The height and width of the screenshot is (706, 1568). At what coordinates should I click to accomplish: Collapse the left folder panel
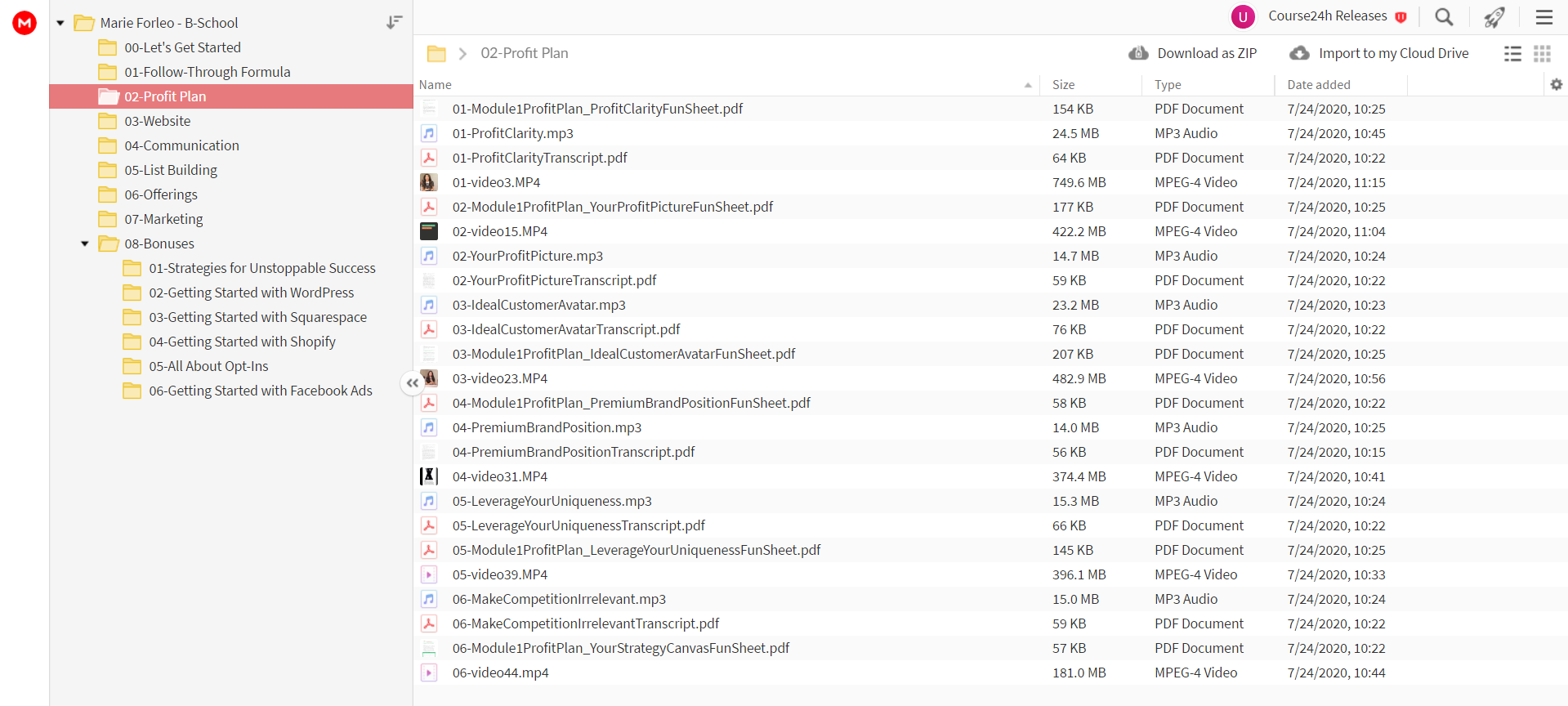(x=412, y=382)
